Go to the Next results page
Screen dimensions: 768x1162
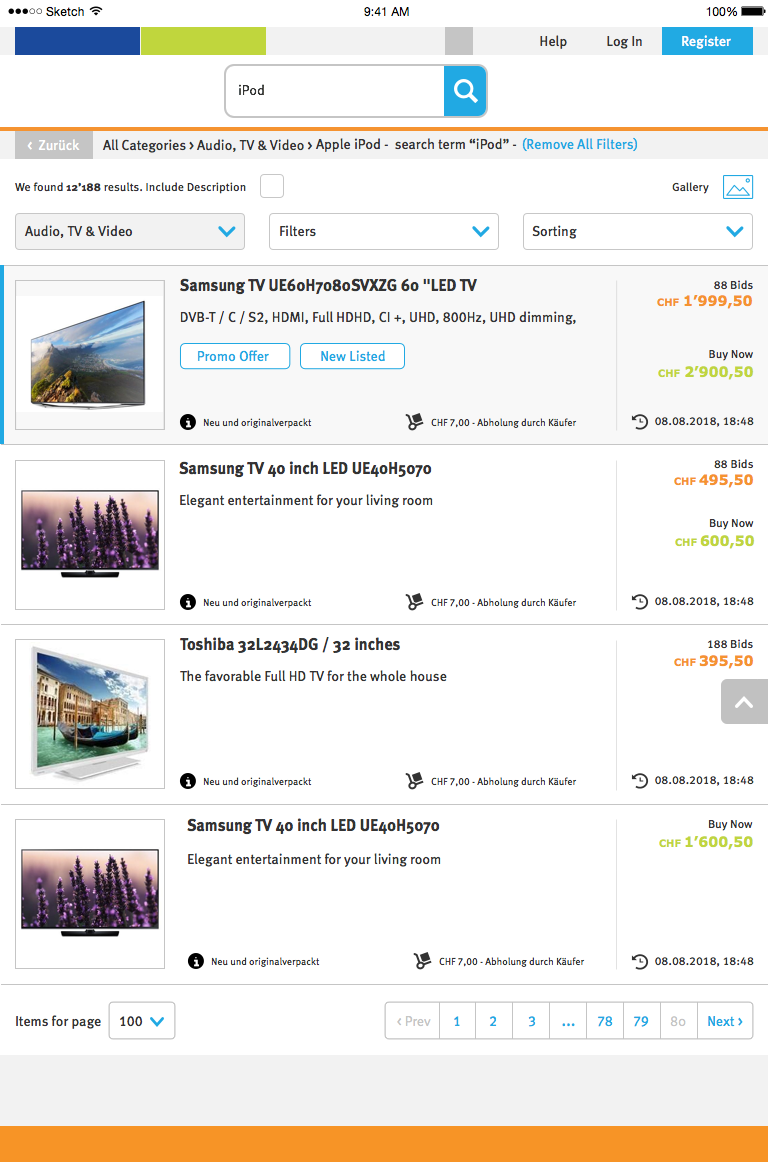click(725, 1021)
